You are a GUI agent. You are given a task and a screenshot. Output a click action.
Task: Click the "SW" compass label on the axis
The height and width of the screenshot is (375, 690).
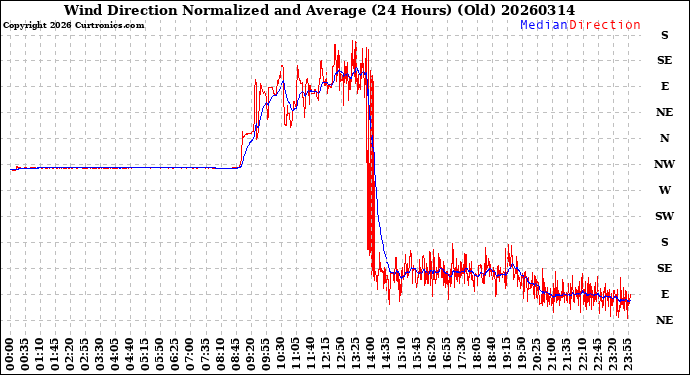tap(664, 216)
